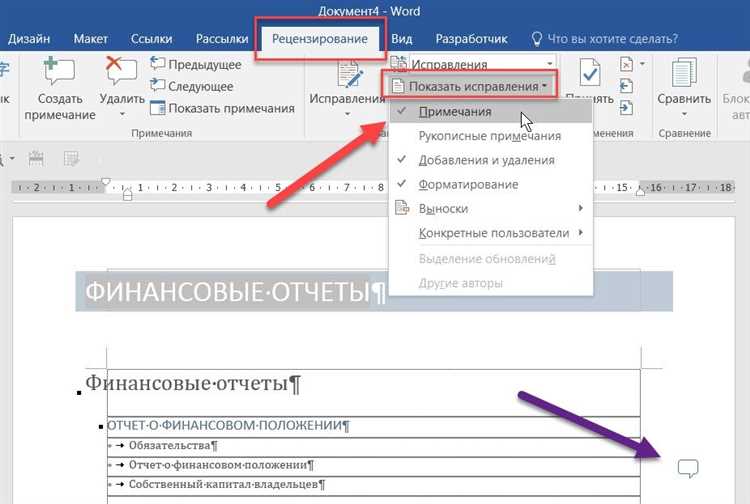Toggle Добавления и удаления option
The height and width of the screenshot is (504, 750).
[486, 160]
